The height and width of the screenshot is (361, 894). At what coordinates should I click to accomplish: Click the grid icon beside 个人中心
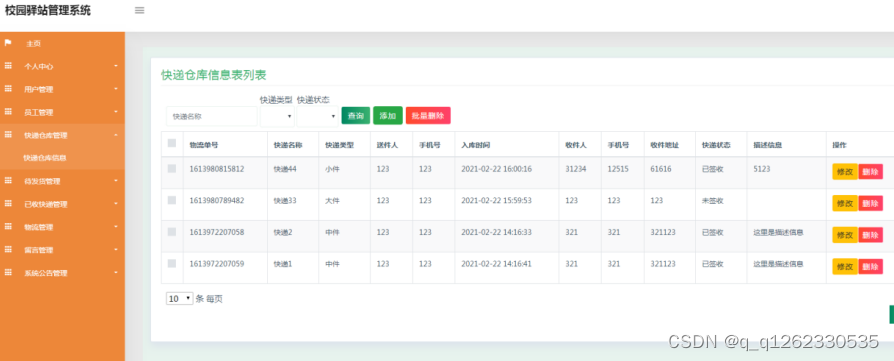pyautogui.click(x=8, y=66)
